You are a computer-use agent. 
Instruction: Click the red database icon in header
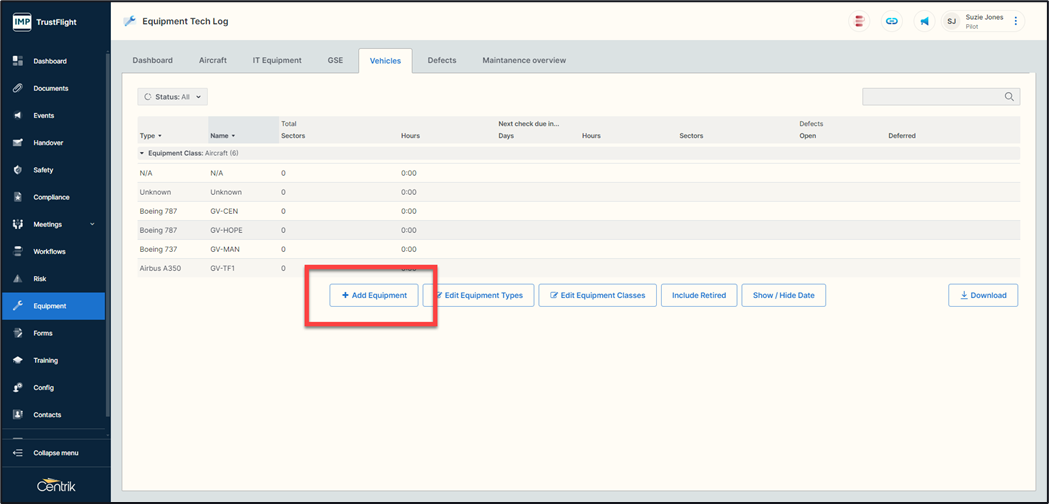859,21
